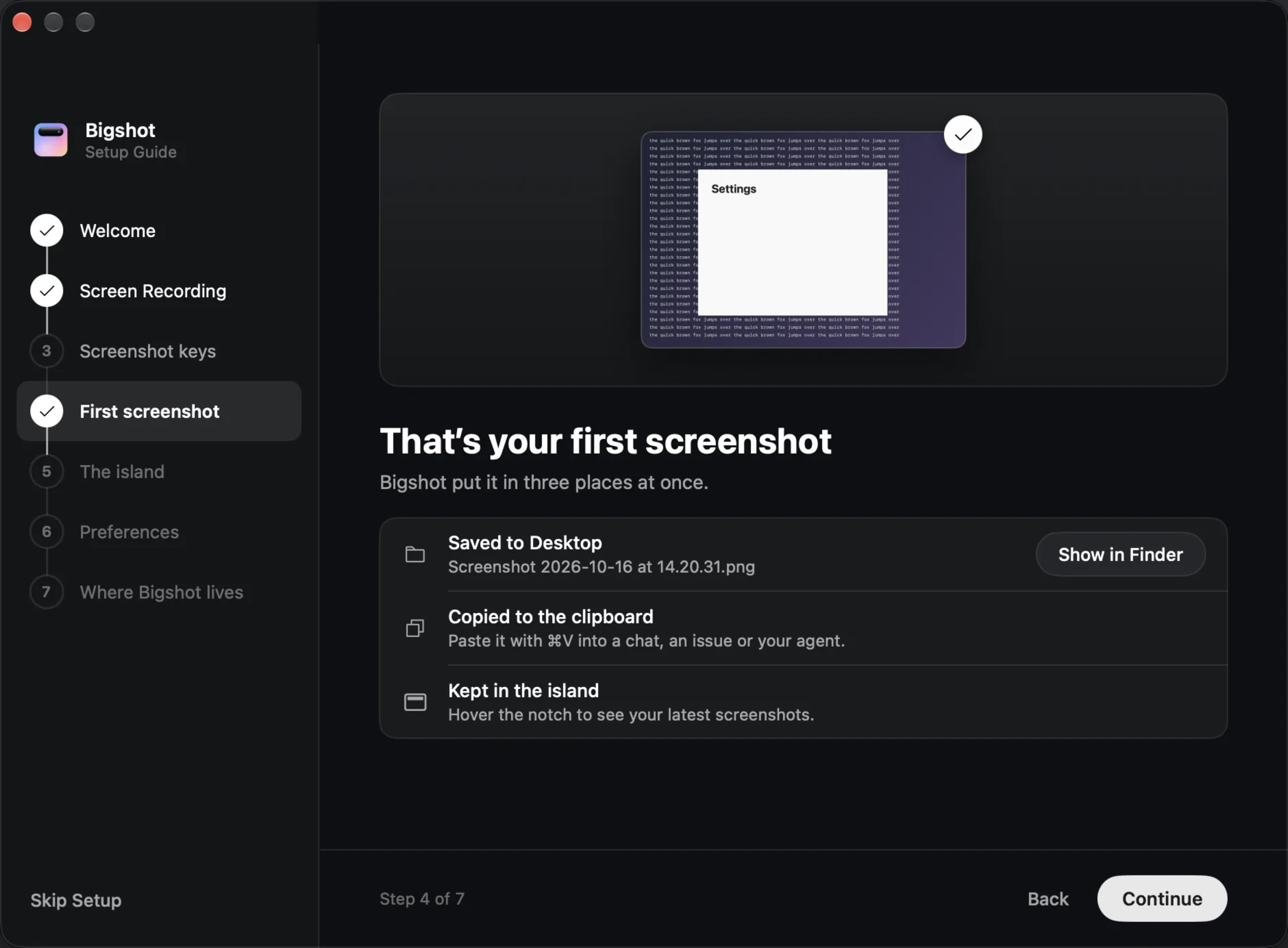This screenshot has height=948, width=1288.
Task: Click the island icon beside Kept in the island
Action: pyautogui.click(x=415, y=702)
